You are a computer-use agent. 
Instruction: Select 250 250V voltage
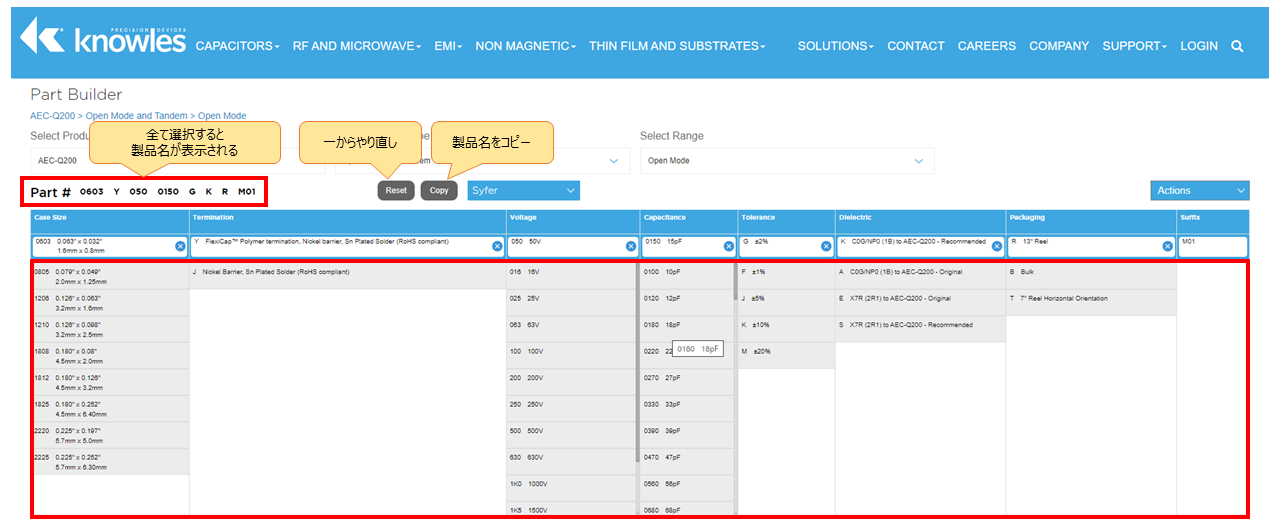tap(571, 409)
